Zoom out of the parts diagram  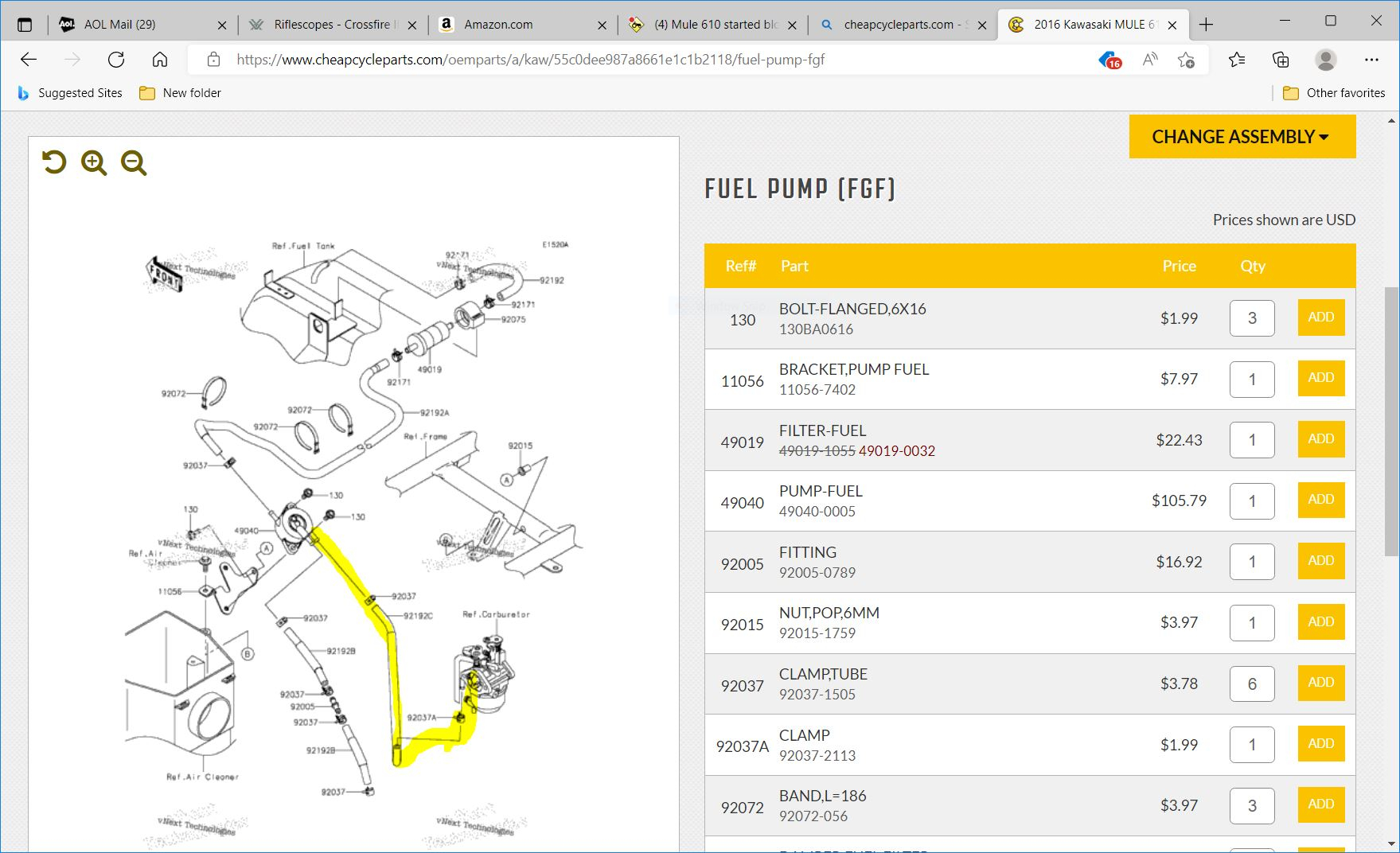click(x=134, y=162)
